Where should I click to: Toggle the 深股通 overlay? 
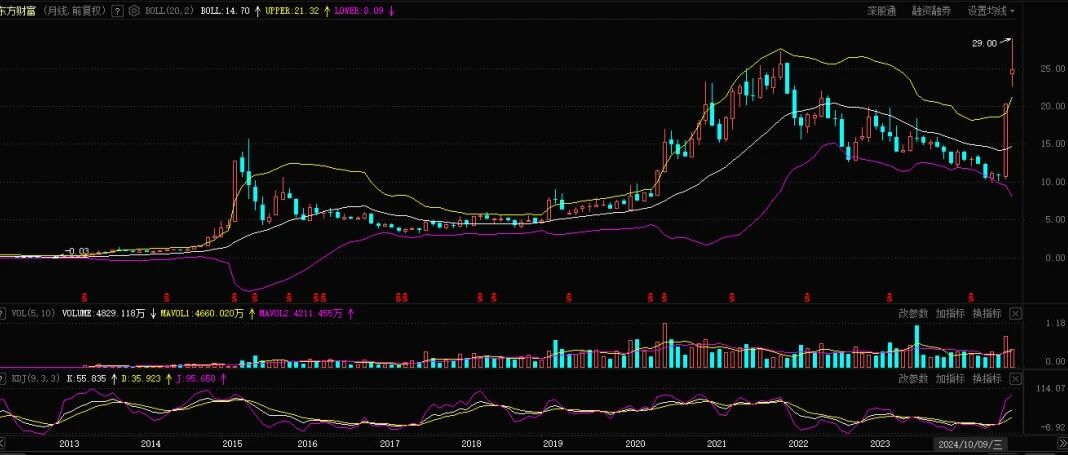pyautogui.click(x=881, y=11)
